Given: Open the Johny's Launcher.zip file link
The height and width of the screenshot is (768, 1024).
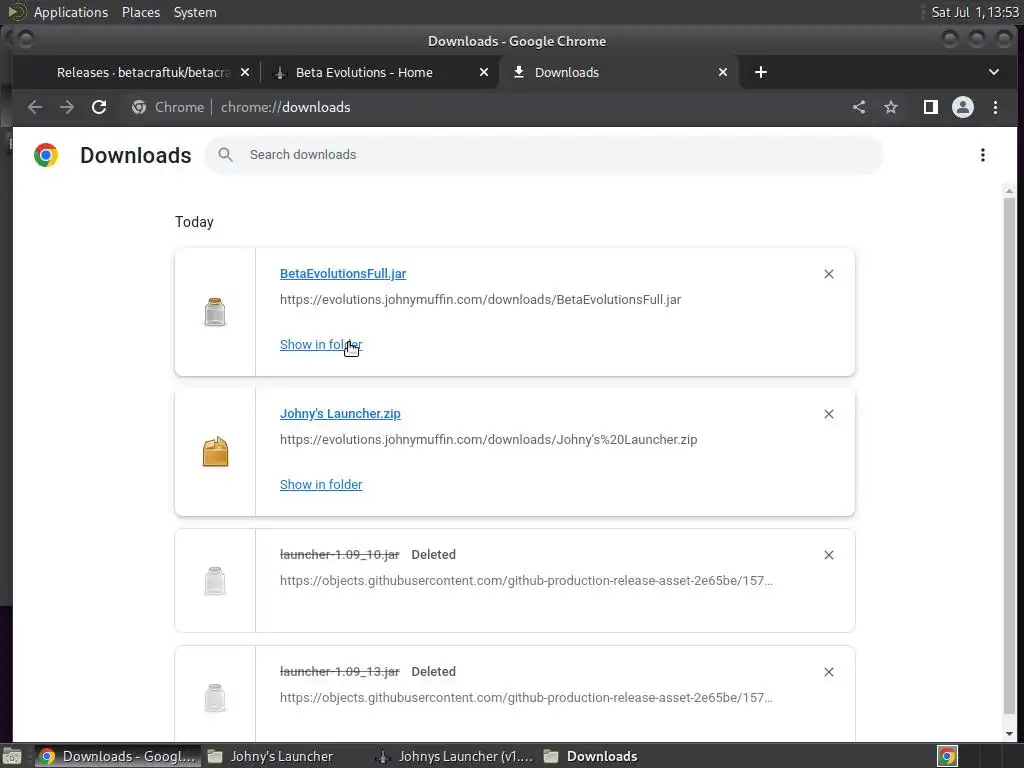Looking at the screenshot, I should click(340, 413).
